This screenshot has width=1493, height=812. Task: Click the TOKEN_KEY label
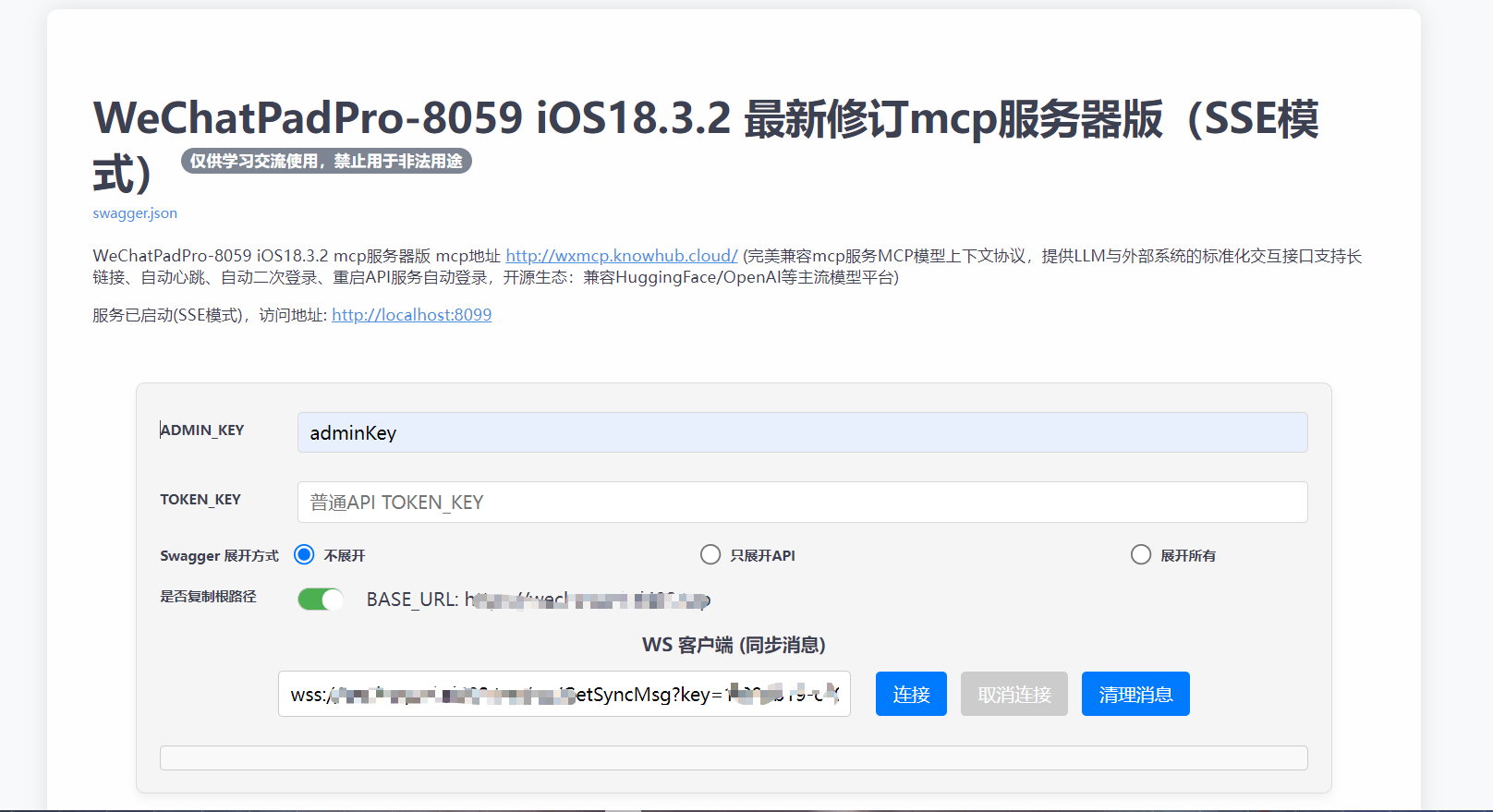point(200,500)
